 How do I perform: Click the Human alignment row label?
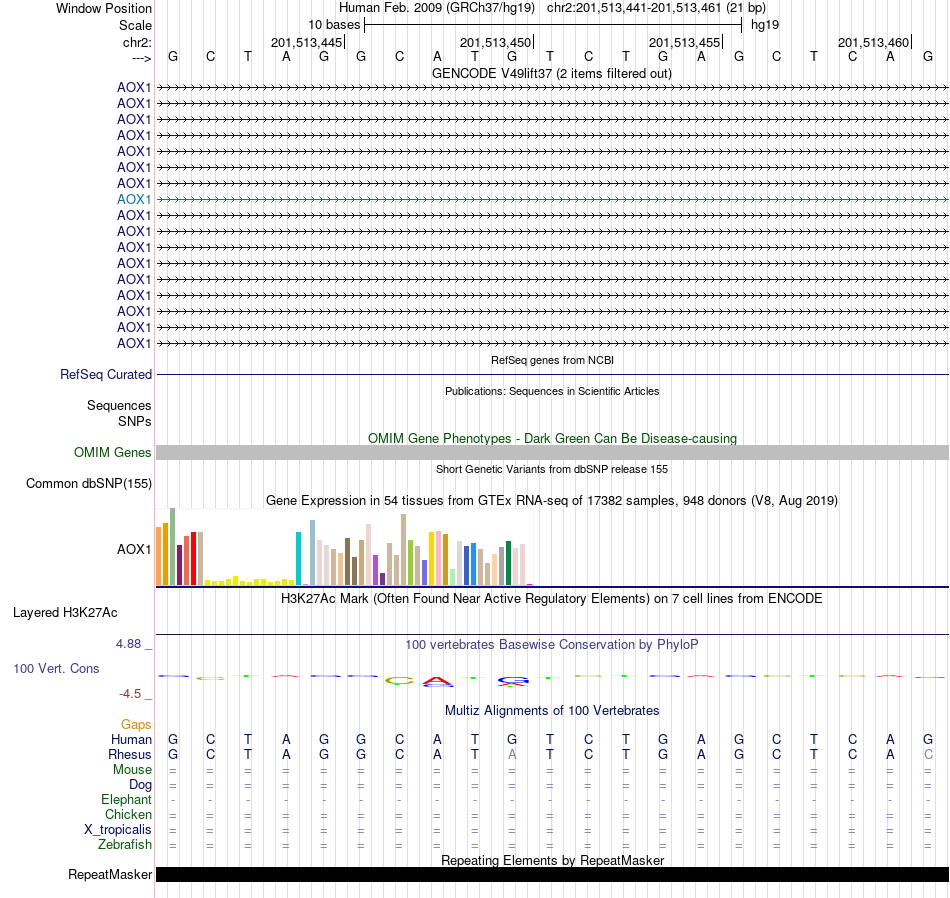coord(131,739)
